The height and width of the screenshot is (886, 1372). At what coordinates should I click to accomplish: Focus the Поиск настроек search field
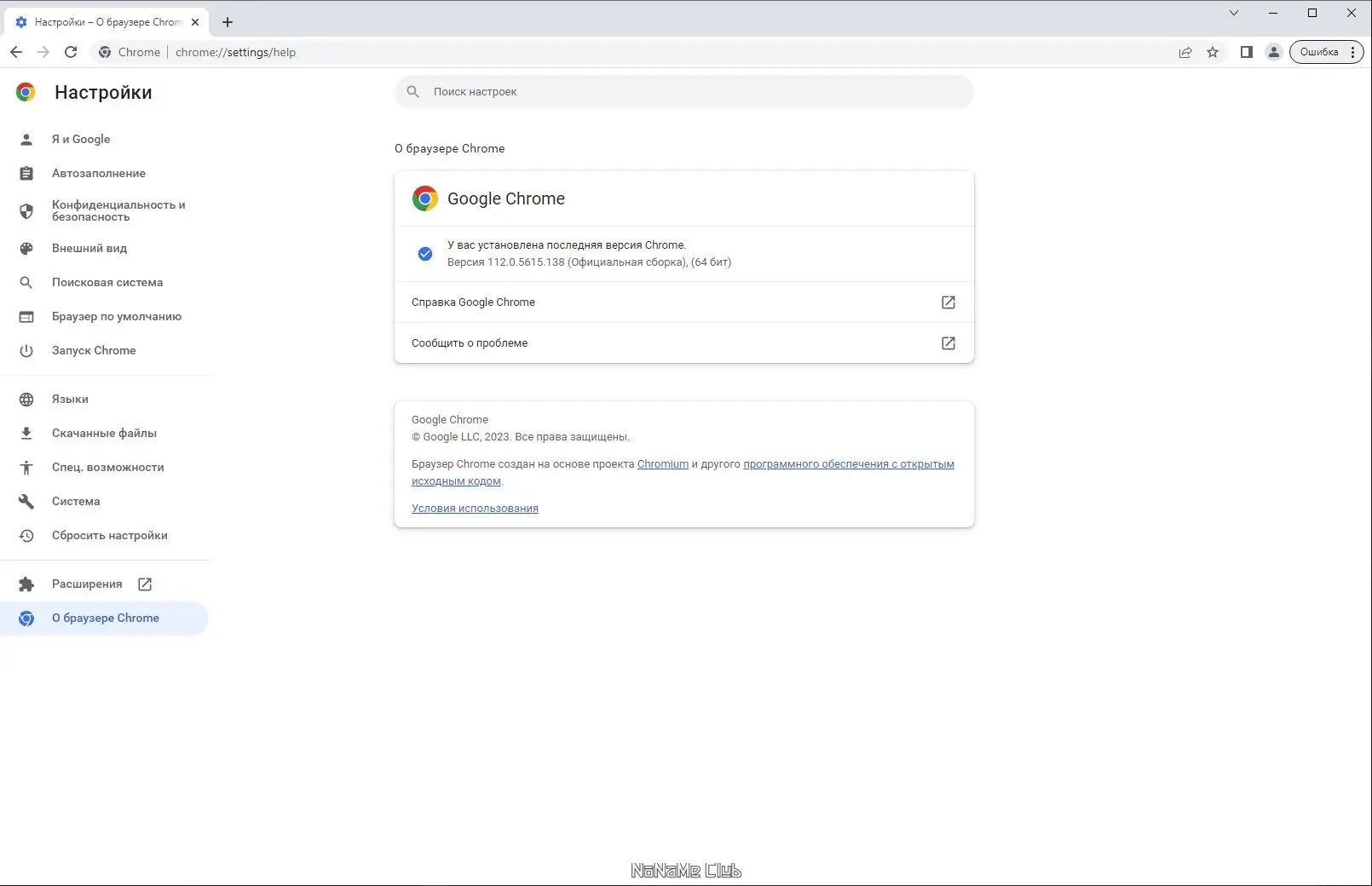(683, 92)
